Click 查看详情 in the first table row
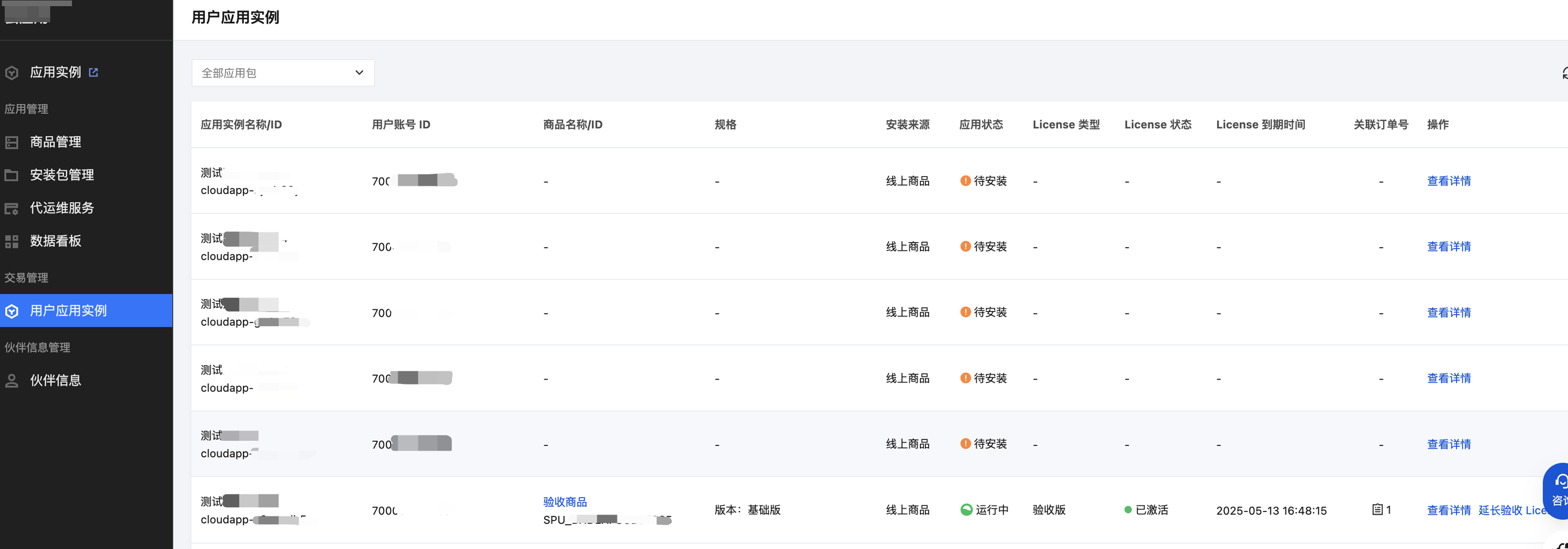The height and width of the screenshot is (549, 1568). tap(1448, 181)
